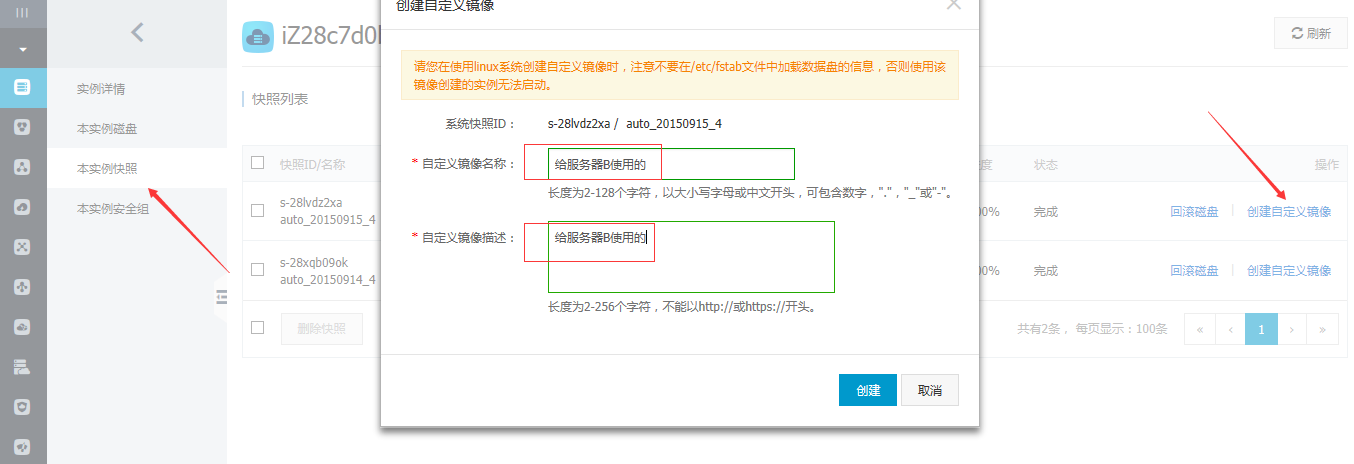Click the server rack icon in left rail
Screen dimensions: 1354x464
point(22,367)
